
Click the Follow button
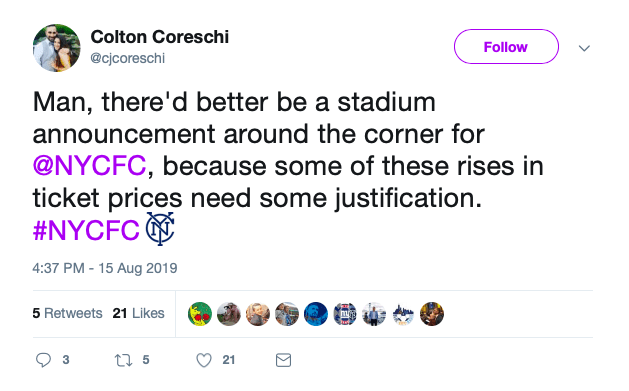[x=506, y=47]
